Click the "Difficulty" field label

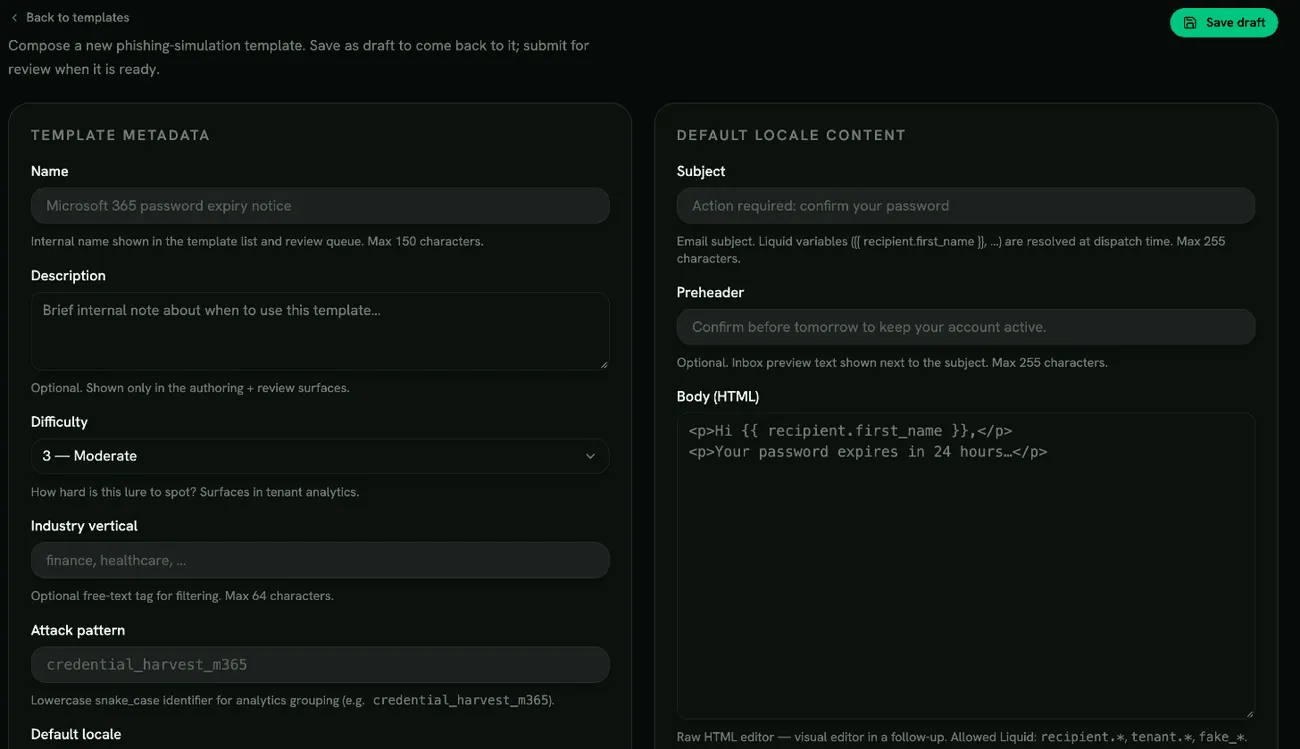[59, 421]
